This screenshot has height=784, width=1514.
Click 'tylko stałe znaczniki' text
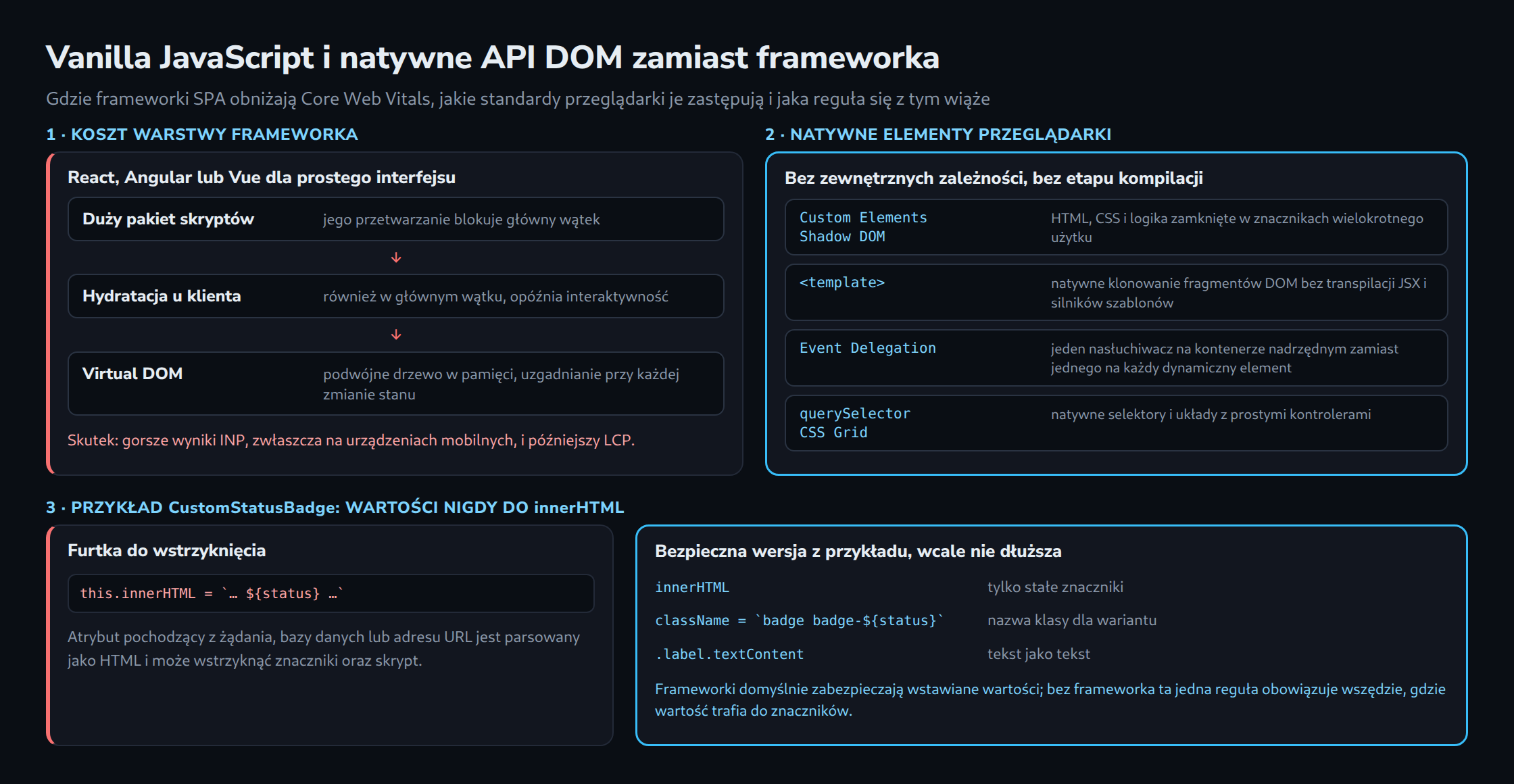1055,587
